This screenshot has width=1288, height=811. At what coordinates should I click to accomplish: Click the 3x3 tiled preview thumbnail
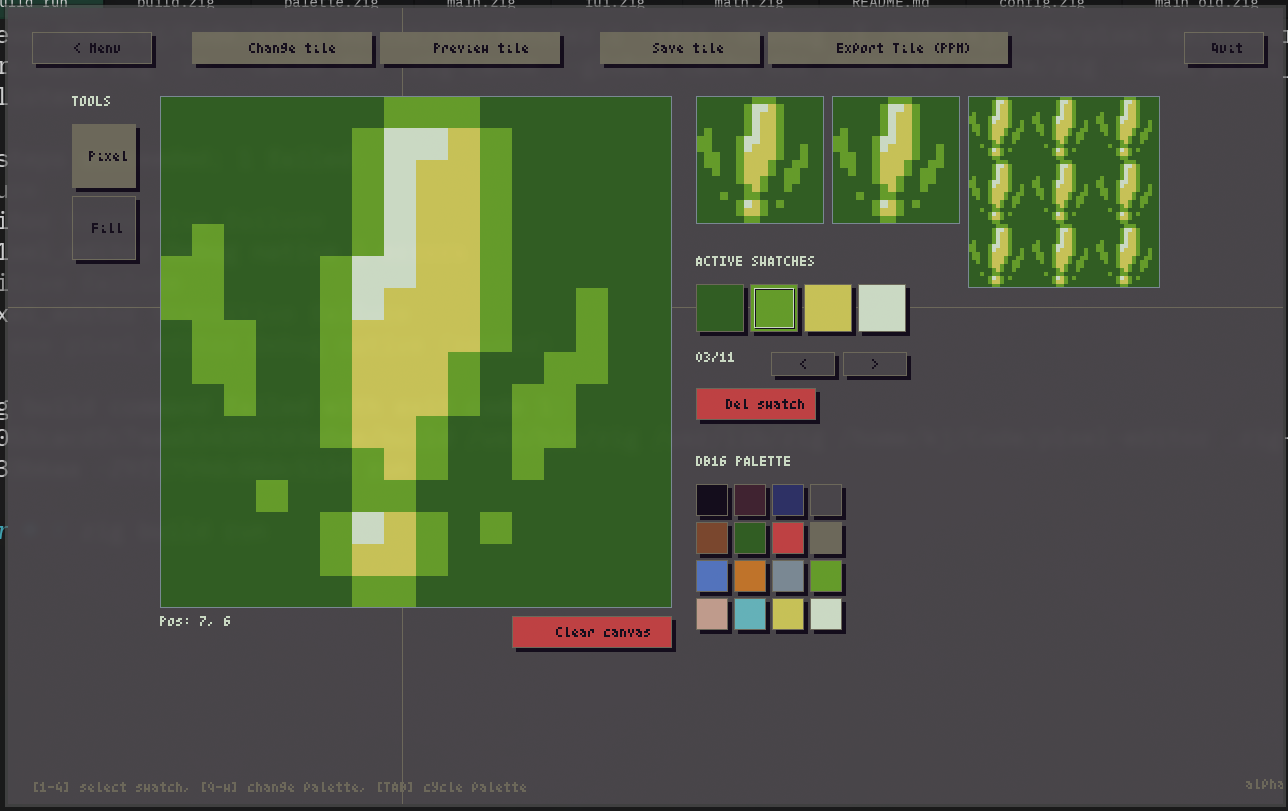click(1063, 192)
